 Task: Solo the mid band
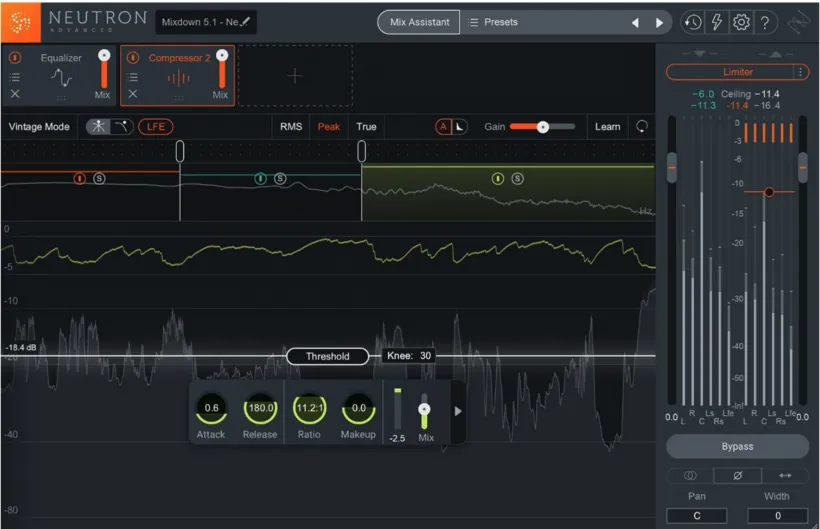280,179
